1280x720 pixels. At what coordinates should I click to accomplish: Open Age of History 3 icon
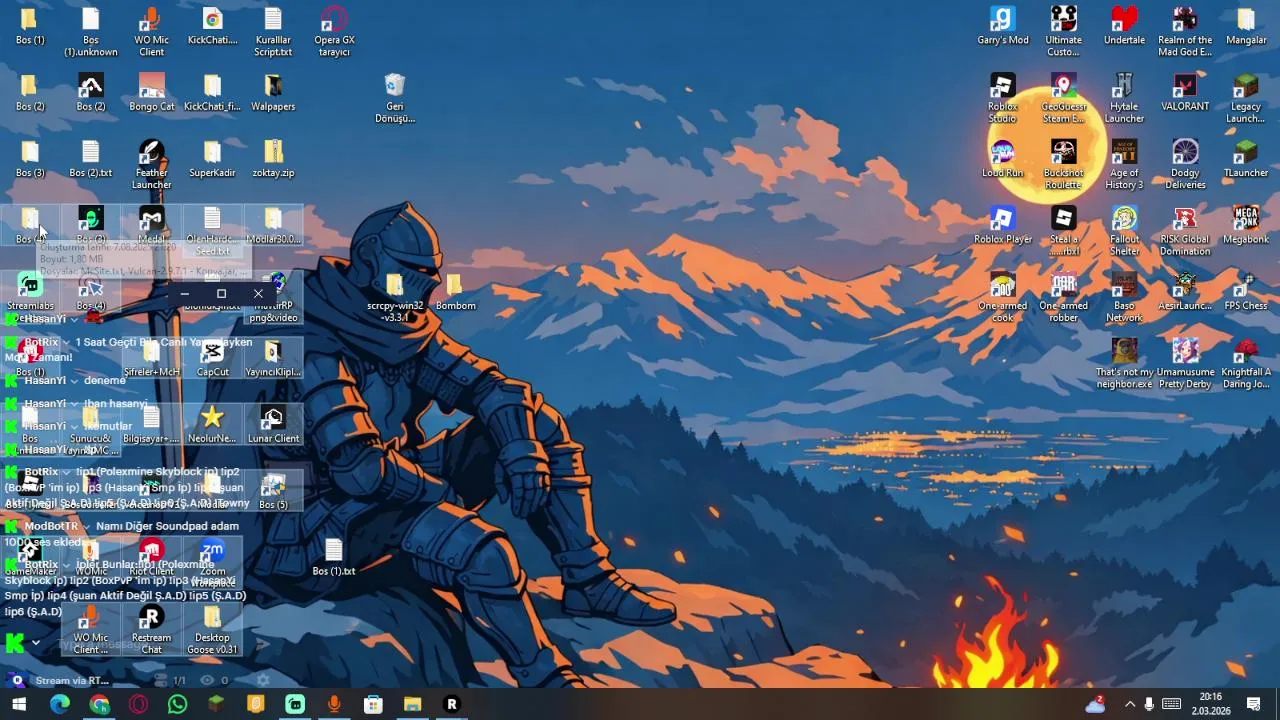tap(1124, 164)
